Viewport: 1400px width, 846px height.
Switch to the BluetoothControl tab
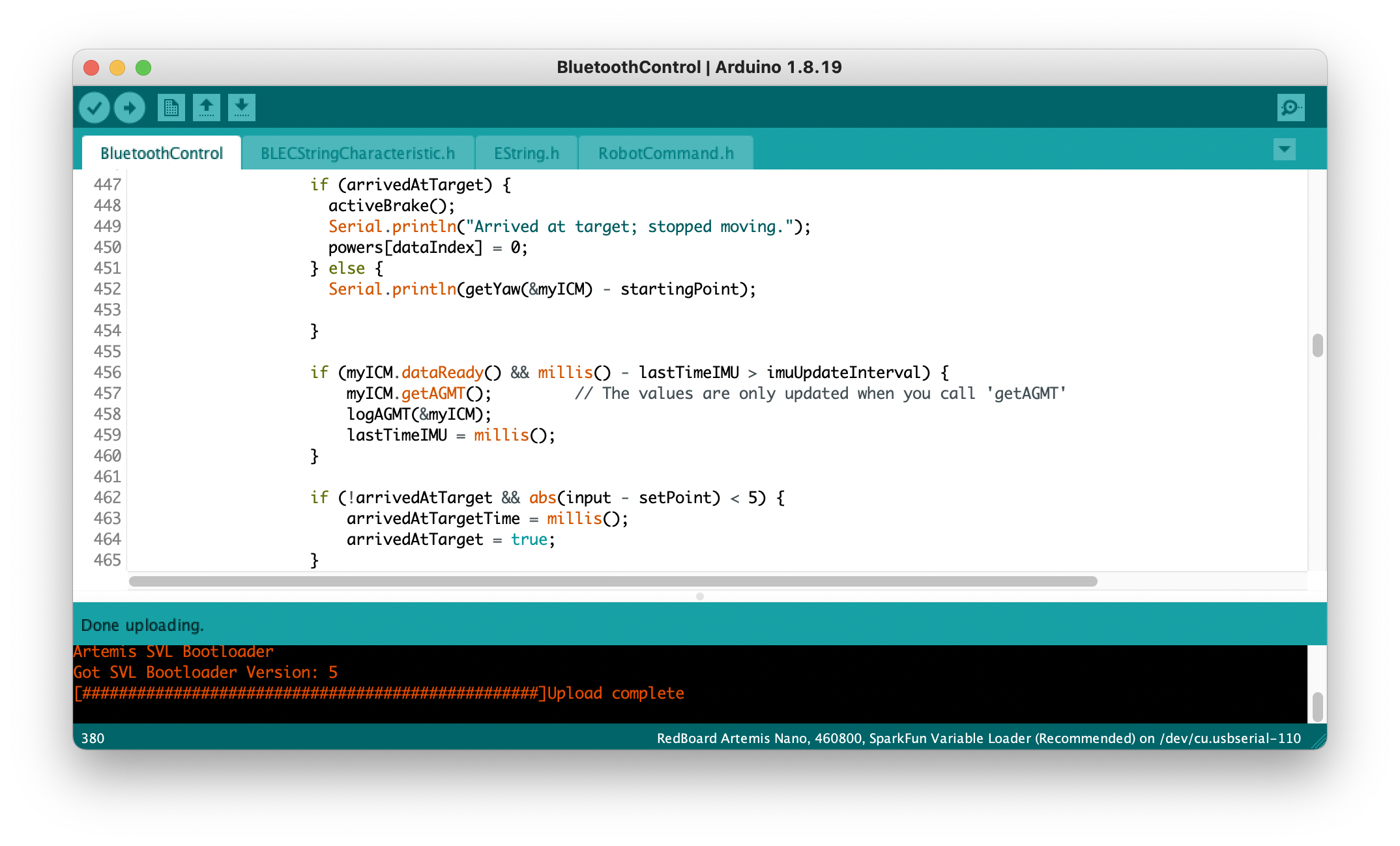click(162, 153)
